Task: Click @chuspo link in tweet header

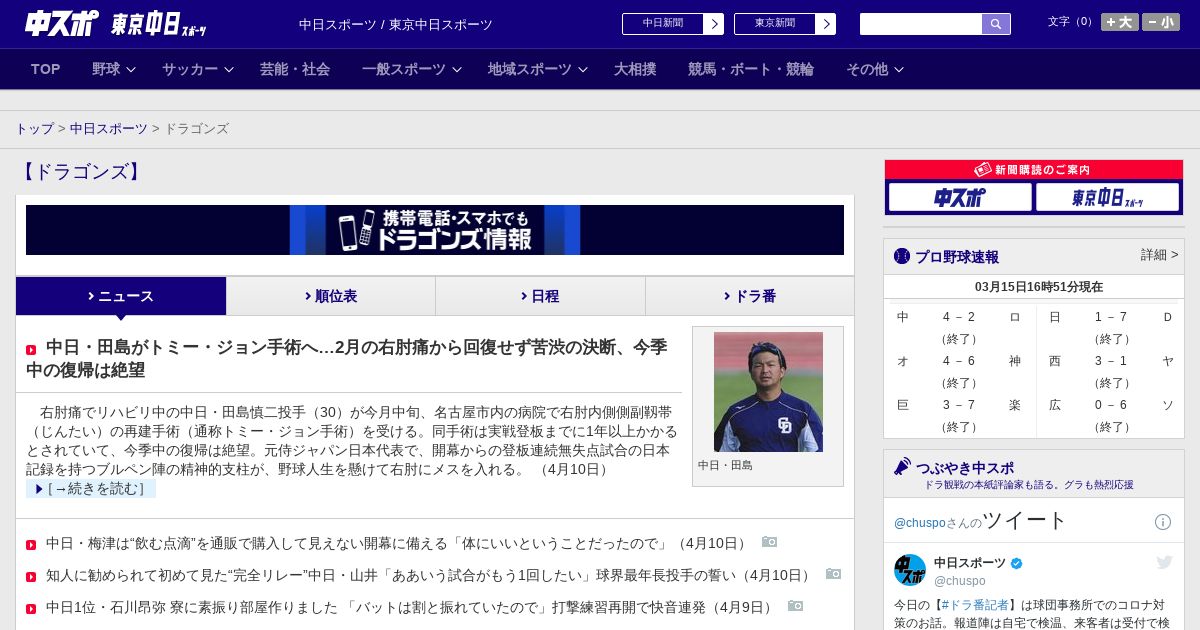Action: [x=919, y=523]
